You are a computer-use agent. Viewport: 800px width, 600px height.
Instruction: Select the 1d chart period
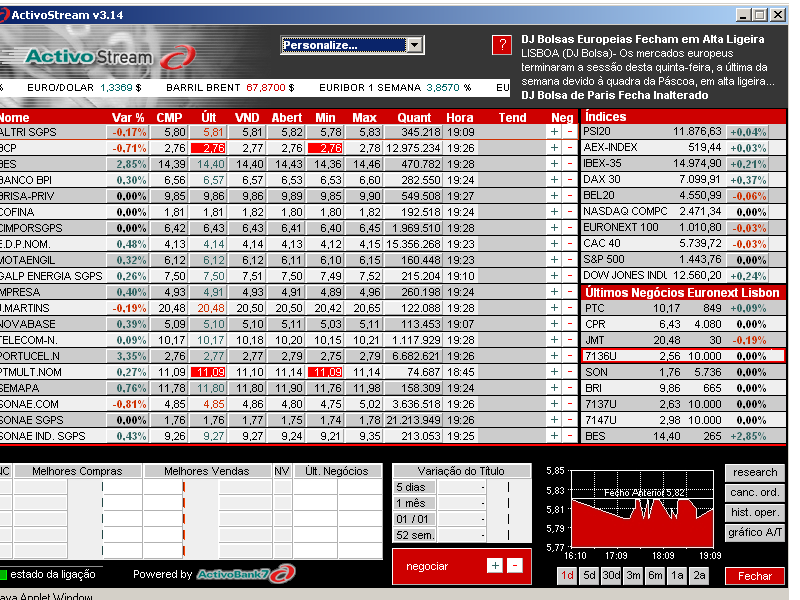(567, 576)
